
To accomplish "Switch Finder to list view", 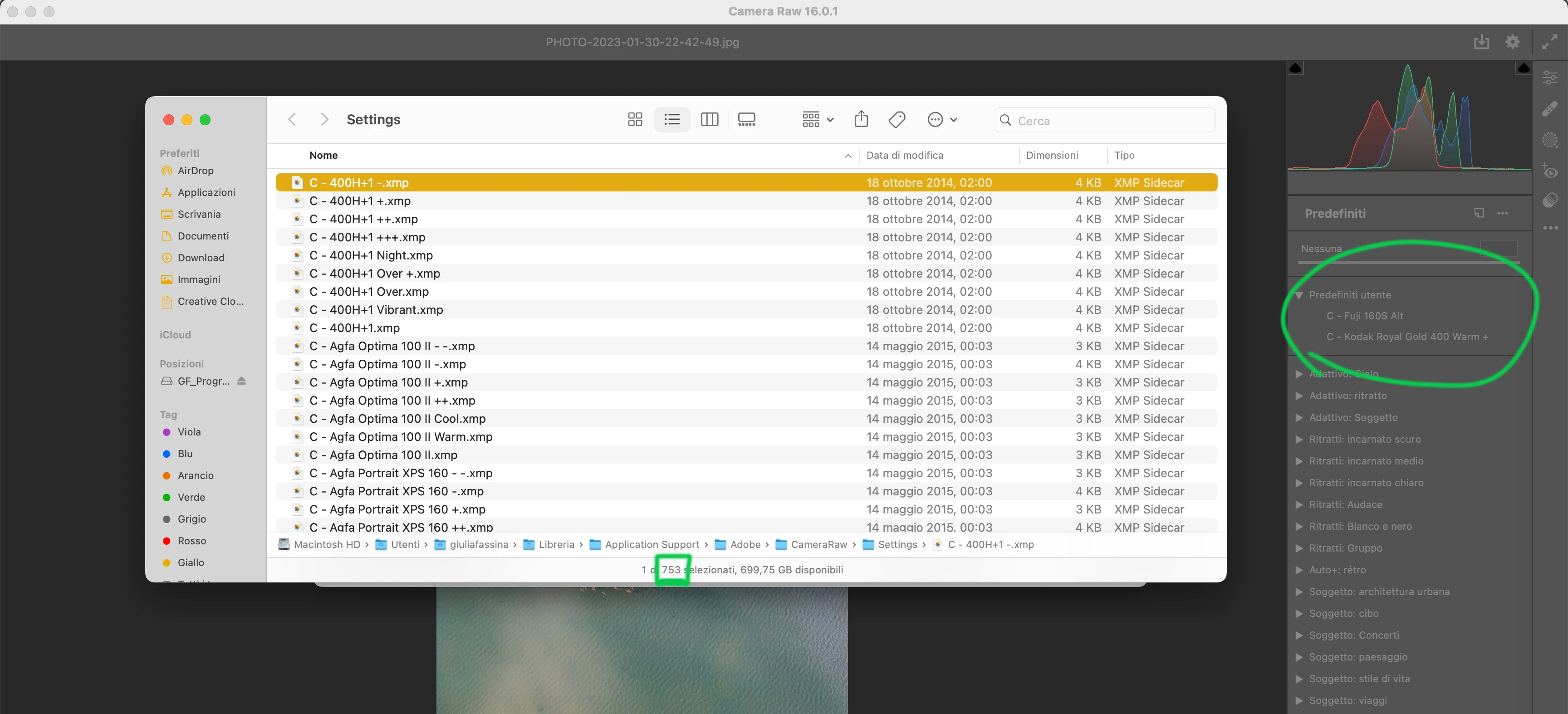I will (x=672, y=119).
